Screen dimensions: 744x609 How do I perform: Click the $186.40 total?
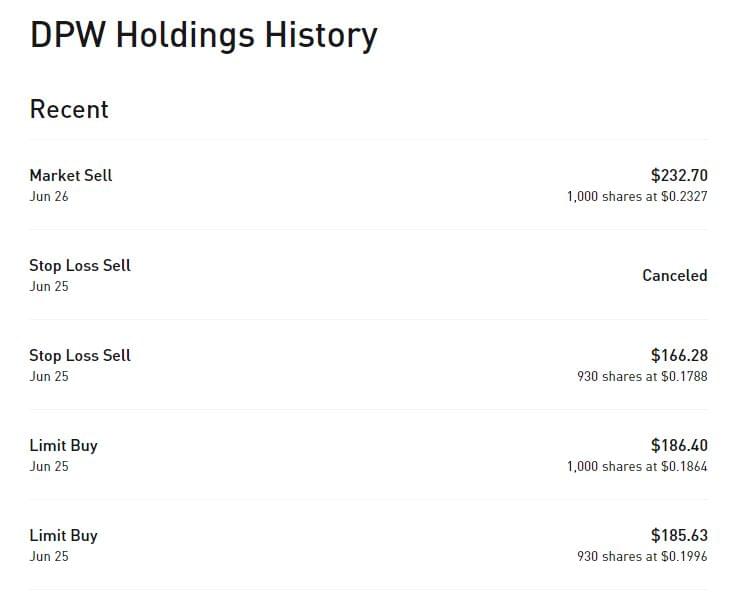678,445
